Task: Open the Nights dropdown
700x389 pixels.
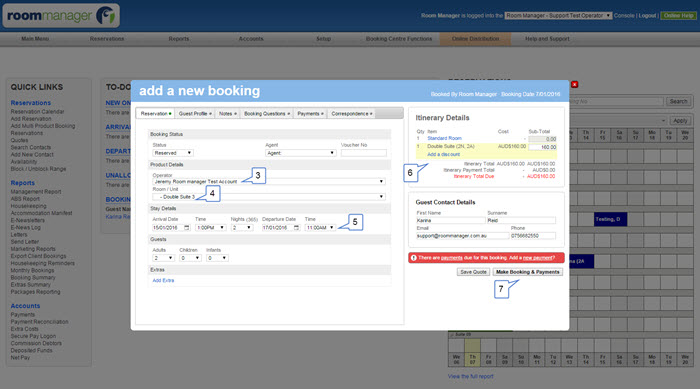Action: (242, 228)
